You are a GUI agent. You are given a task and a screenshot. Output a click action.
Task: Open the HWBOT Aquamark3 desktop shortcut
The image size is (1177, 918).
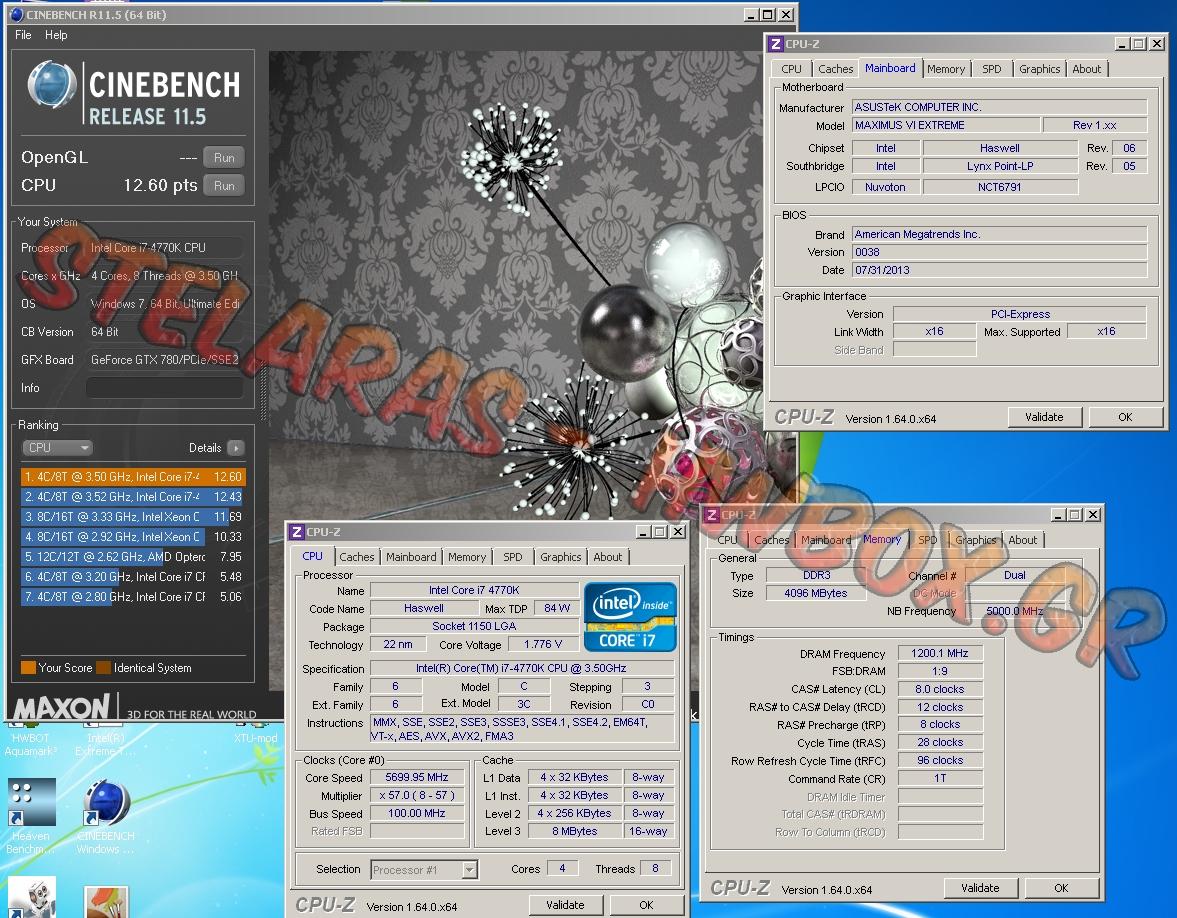click(x=31, y=739)
